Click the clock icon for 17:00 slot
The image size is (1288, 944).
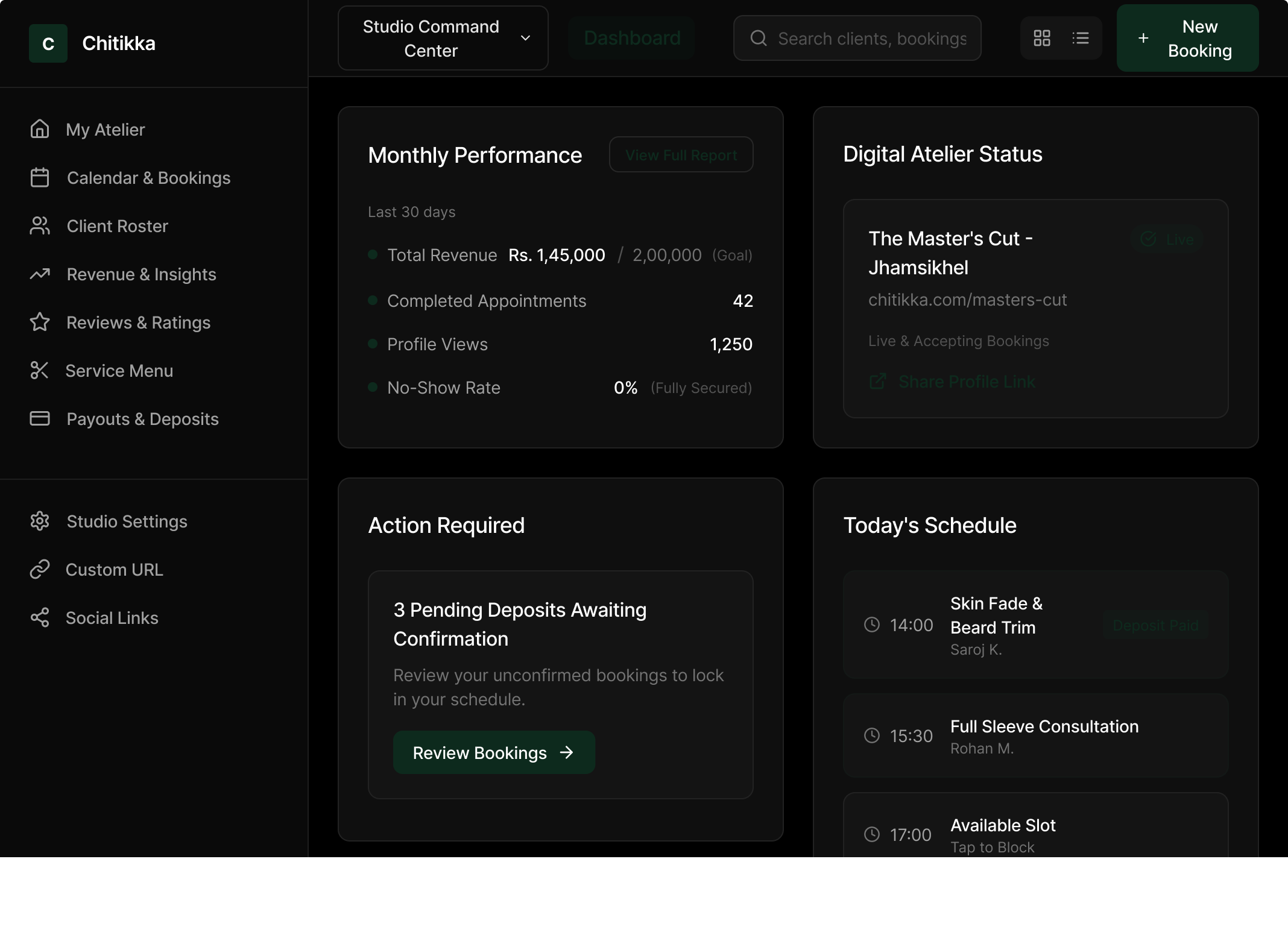click(872, 834)
